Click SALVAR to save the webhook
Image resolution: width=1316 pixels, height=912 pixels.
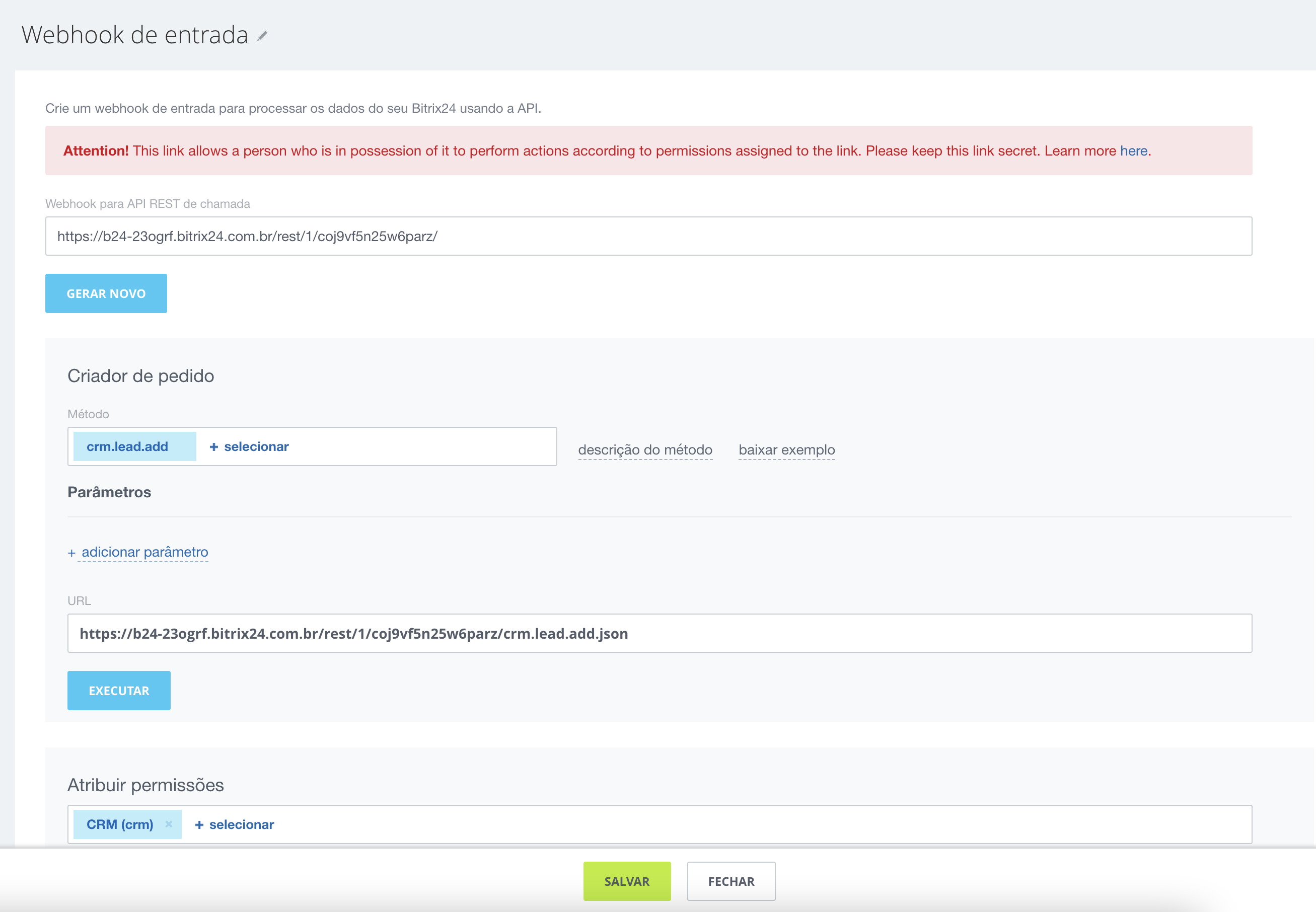click(627, 881)
